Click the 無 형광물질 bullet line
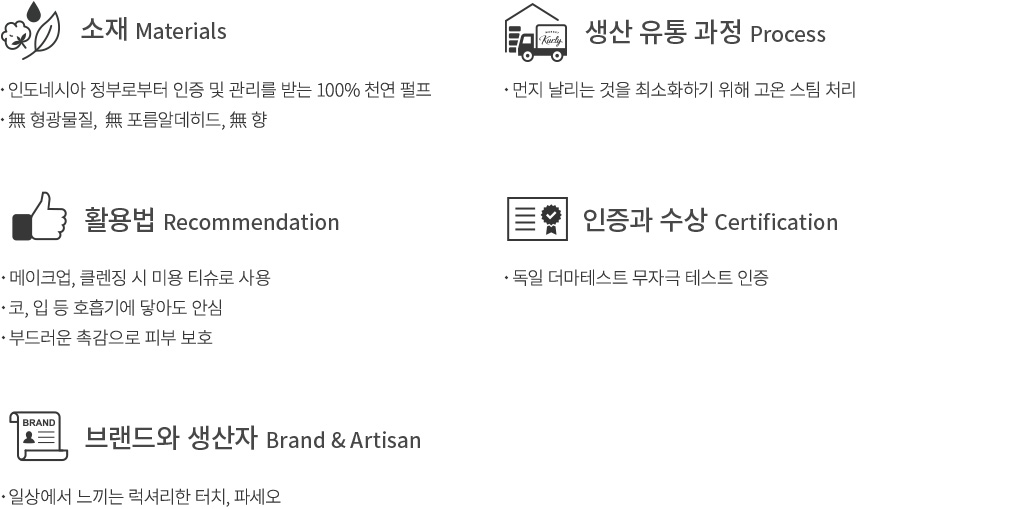The width and height of the screenshot is (1010, 509). tap(134, 120)
